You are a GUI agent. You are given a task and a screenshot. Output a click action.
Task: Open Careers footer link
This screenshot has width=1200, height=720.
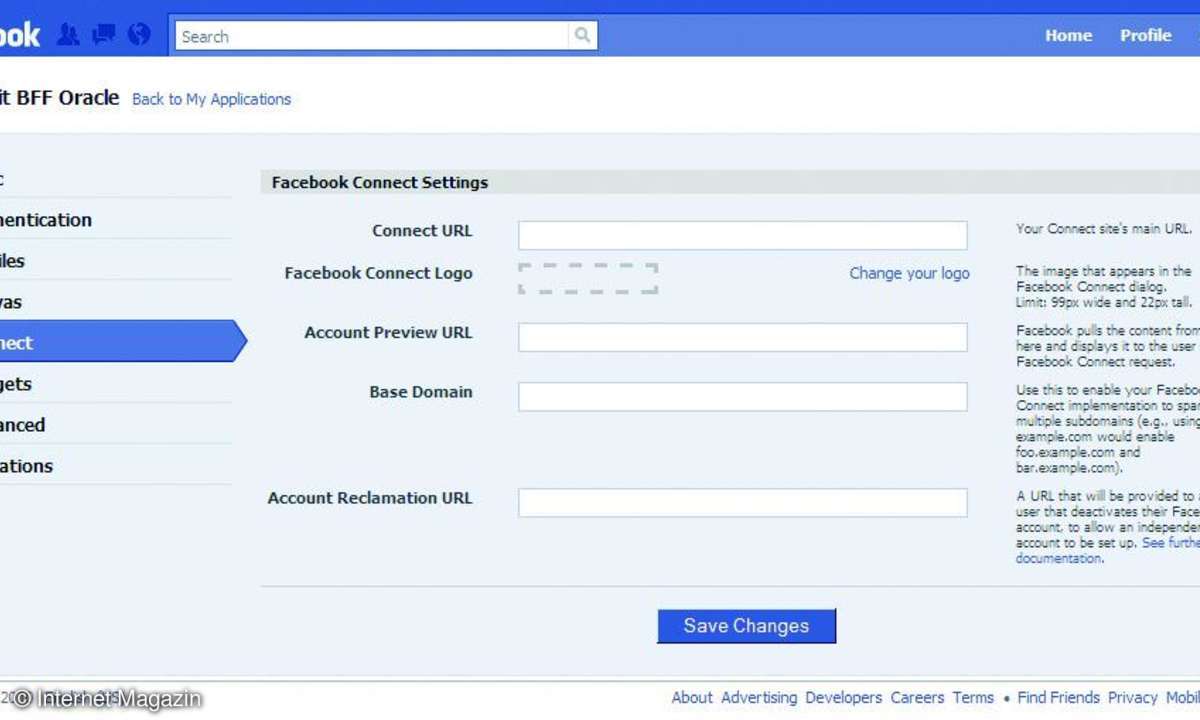[917, 698]
